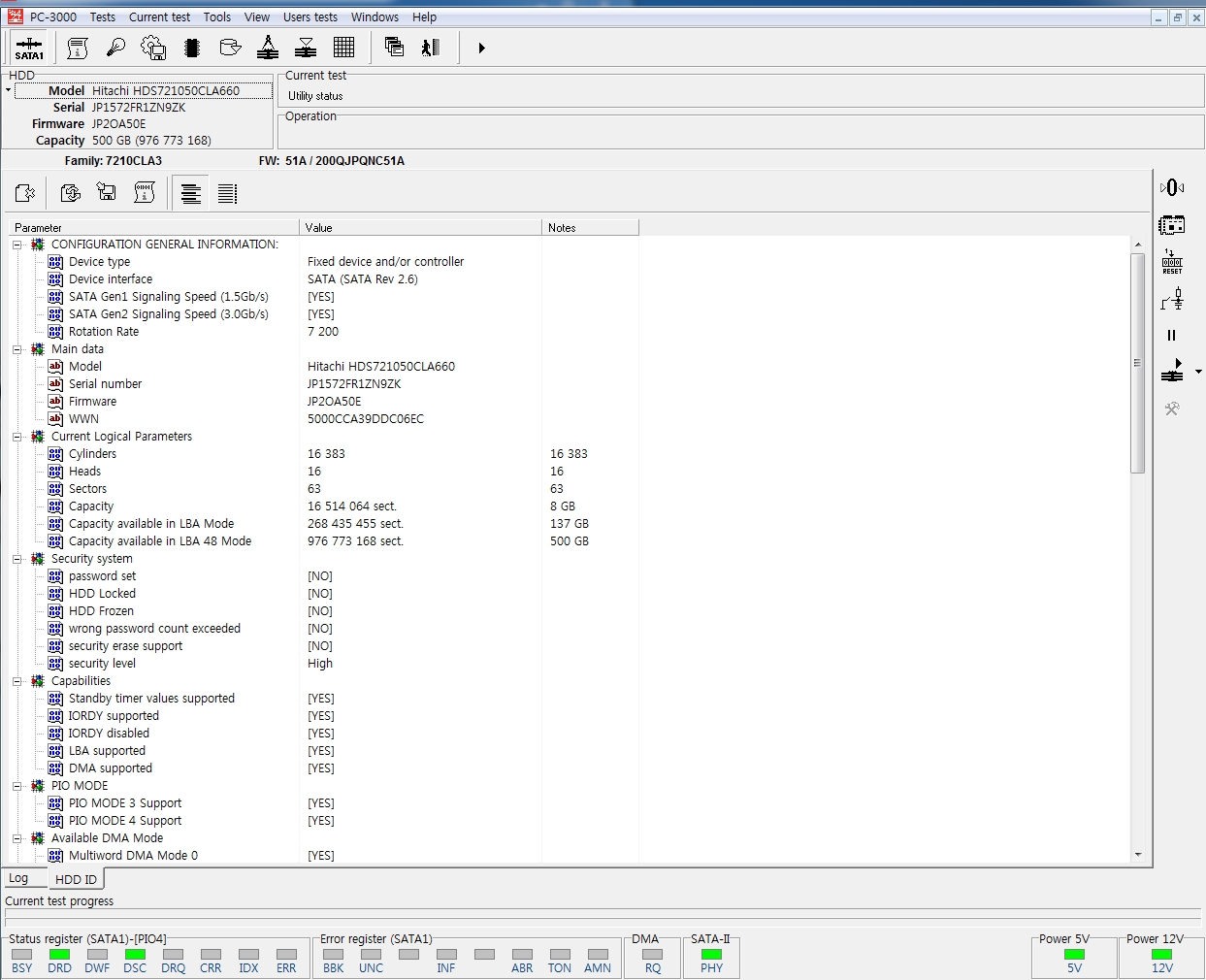Viewport: 1206px width, 980px height.
Task: Click the circuit board icon on right sidebar
Action: [1172, 225]
